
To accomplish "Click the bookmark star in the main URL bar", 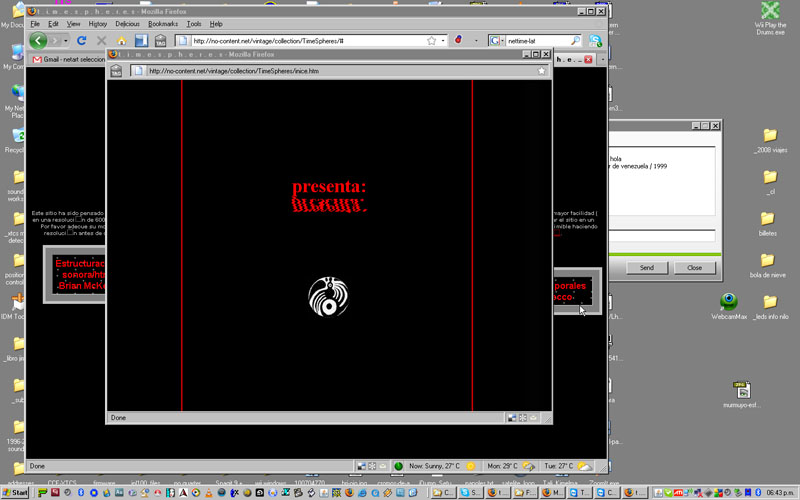I will point(432,41).
